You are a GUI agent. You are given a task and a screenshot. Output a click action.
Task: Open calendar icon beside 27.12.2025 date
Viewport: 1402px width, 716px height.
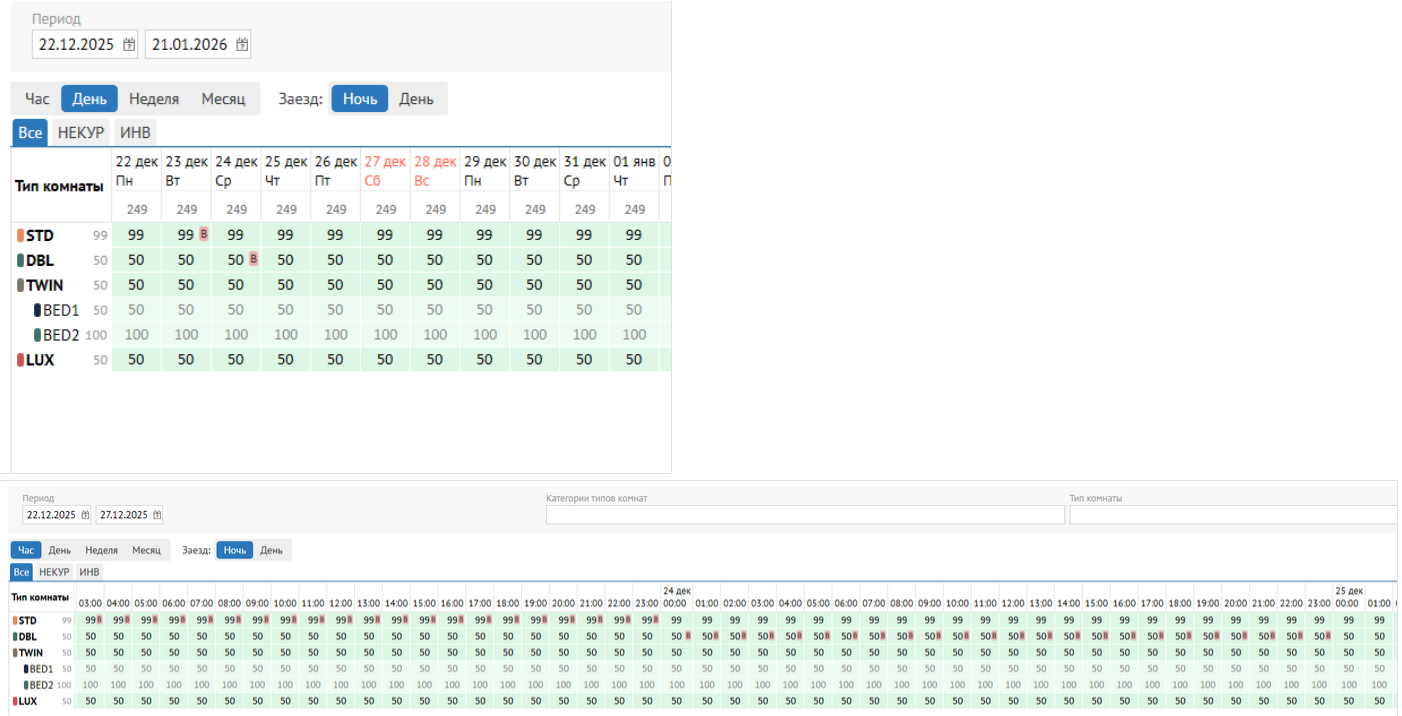pyautogui.click(x=157, y=515)
